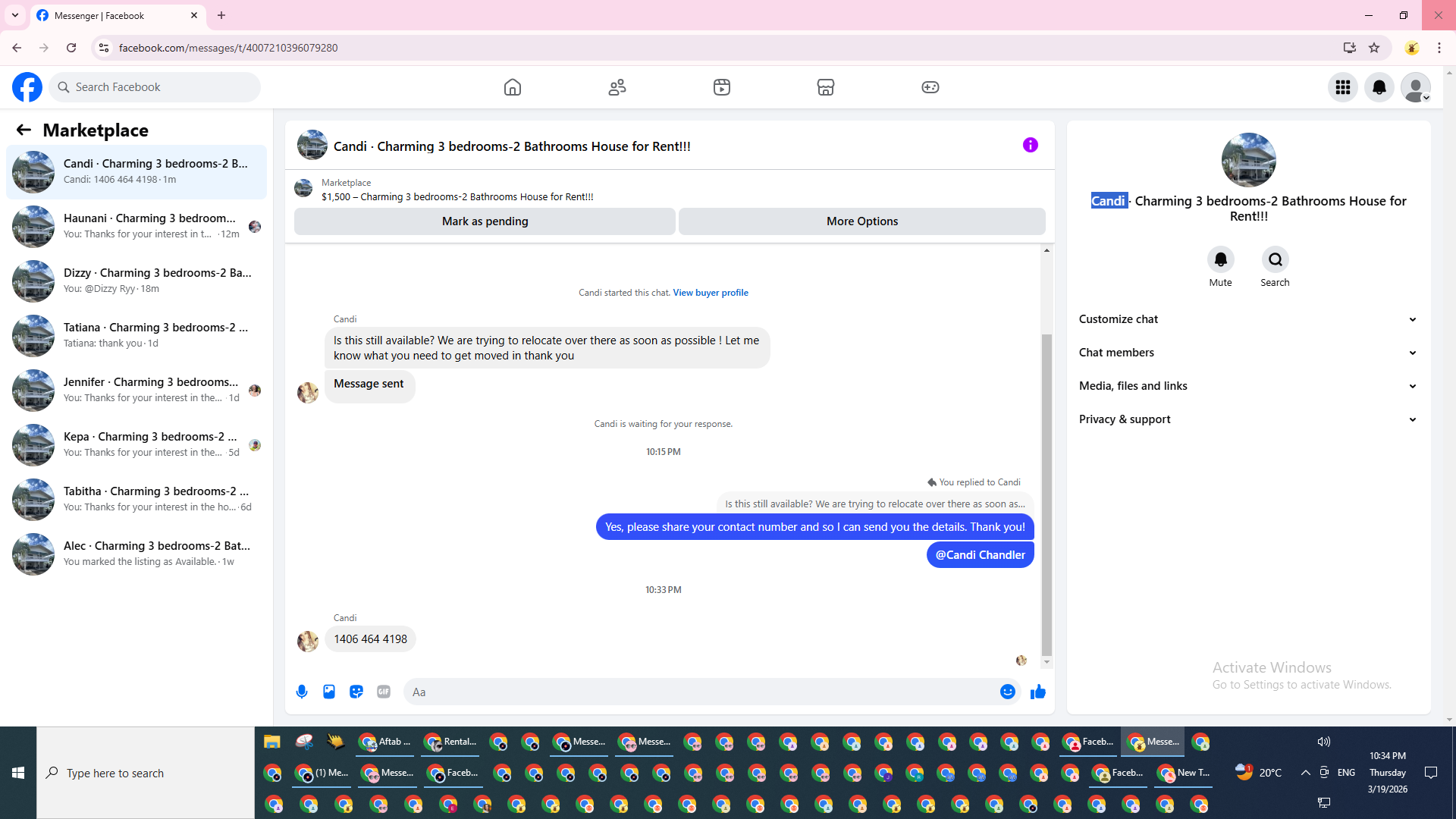Open the View buyer profile link
Image resolution: width=1456 pixels, height=819 pixels.
[x=710, y=293]
